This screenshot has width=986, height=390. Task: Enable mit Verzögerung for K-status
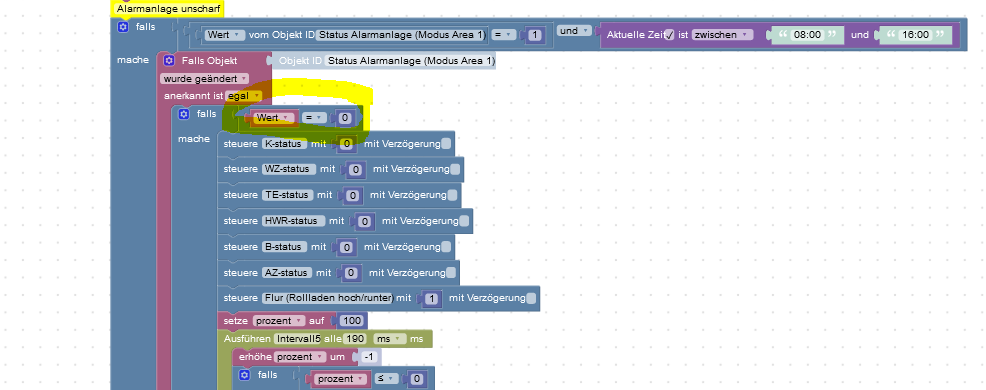click(x=446, y=143)
